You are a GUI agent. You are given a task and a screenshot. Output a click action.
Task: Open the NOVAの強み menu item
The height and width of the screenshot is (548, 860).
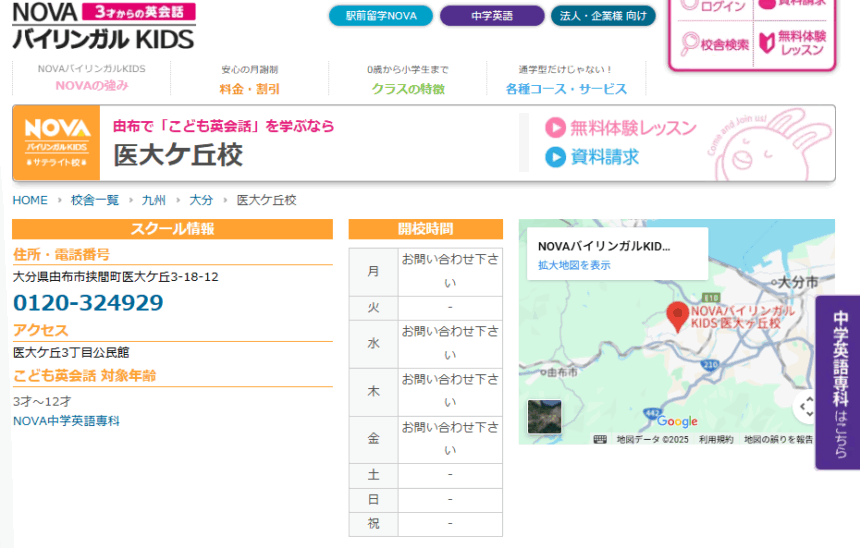pyautogui.click(x=91, y=88)
